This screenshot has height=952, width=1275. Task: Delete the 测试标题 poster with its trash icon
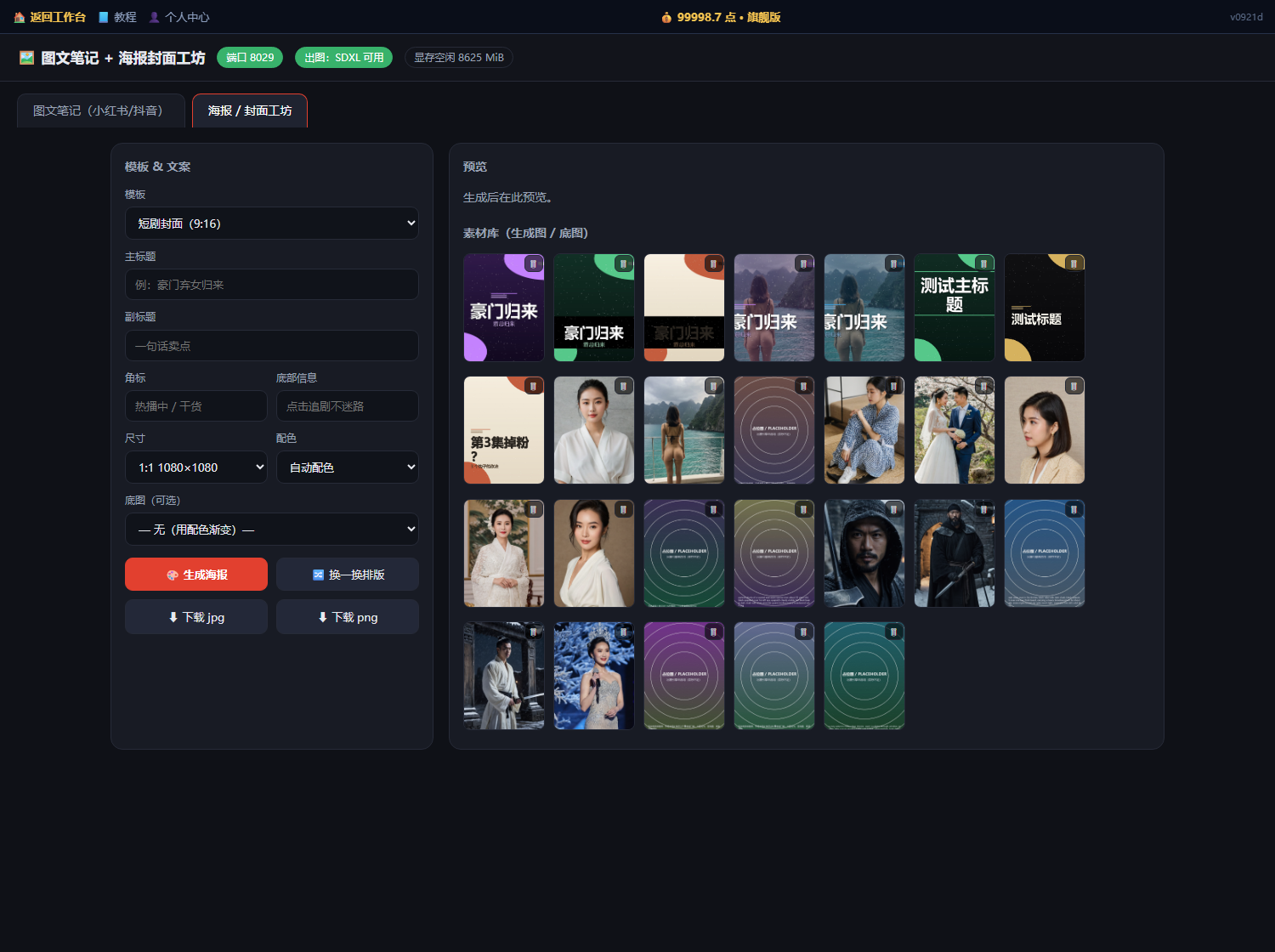pyautogui.click(x=1074, y=264)
